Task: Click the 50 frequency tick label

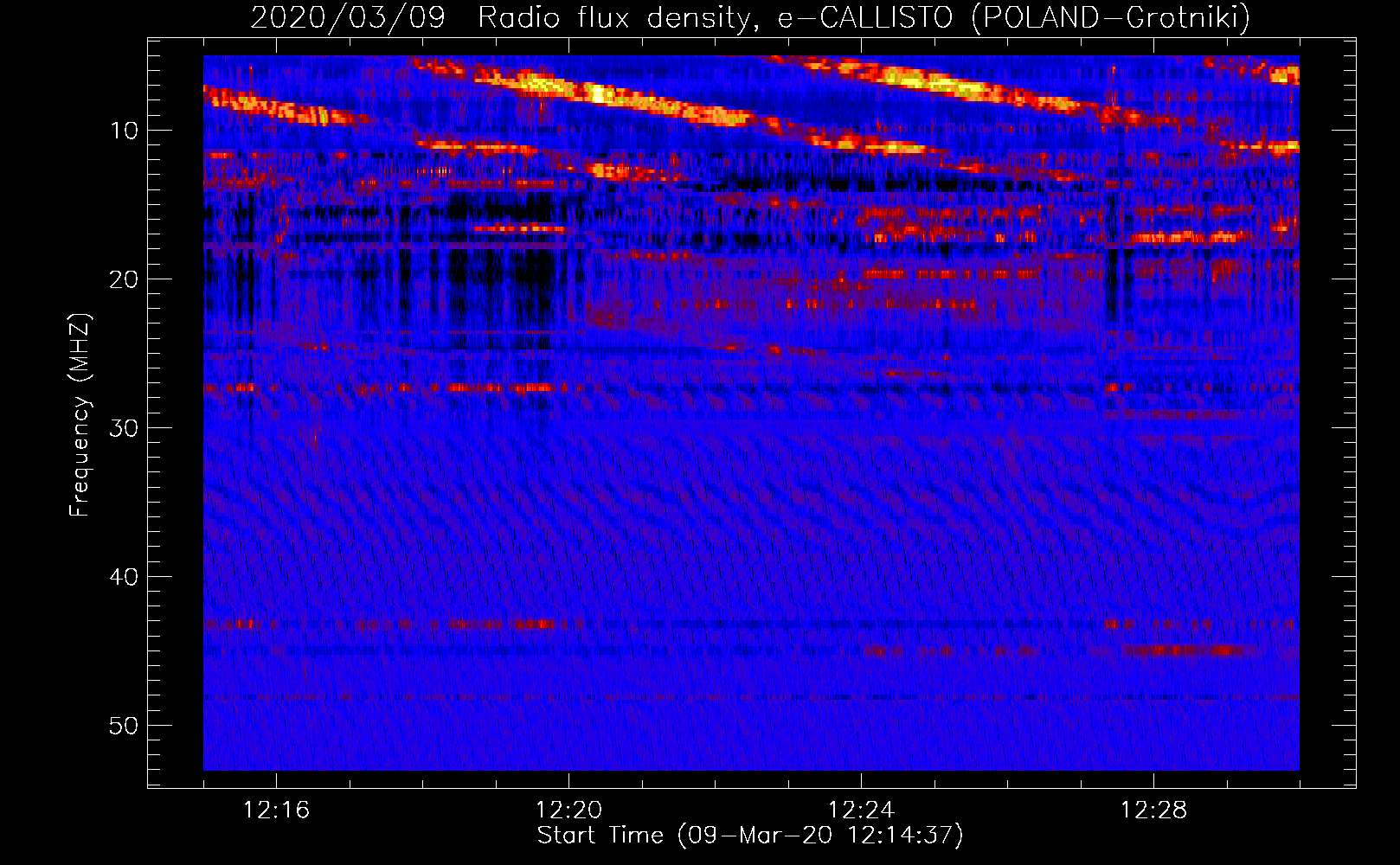Action: coord(124,726)
